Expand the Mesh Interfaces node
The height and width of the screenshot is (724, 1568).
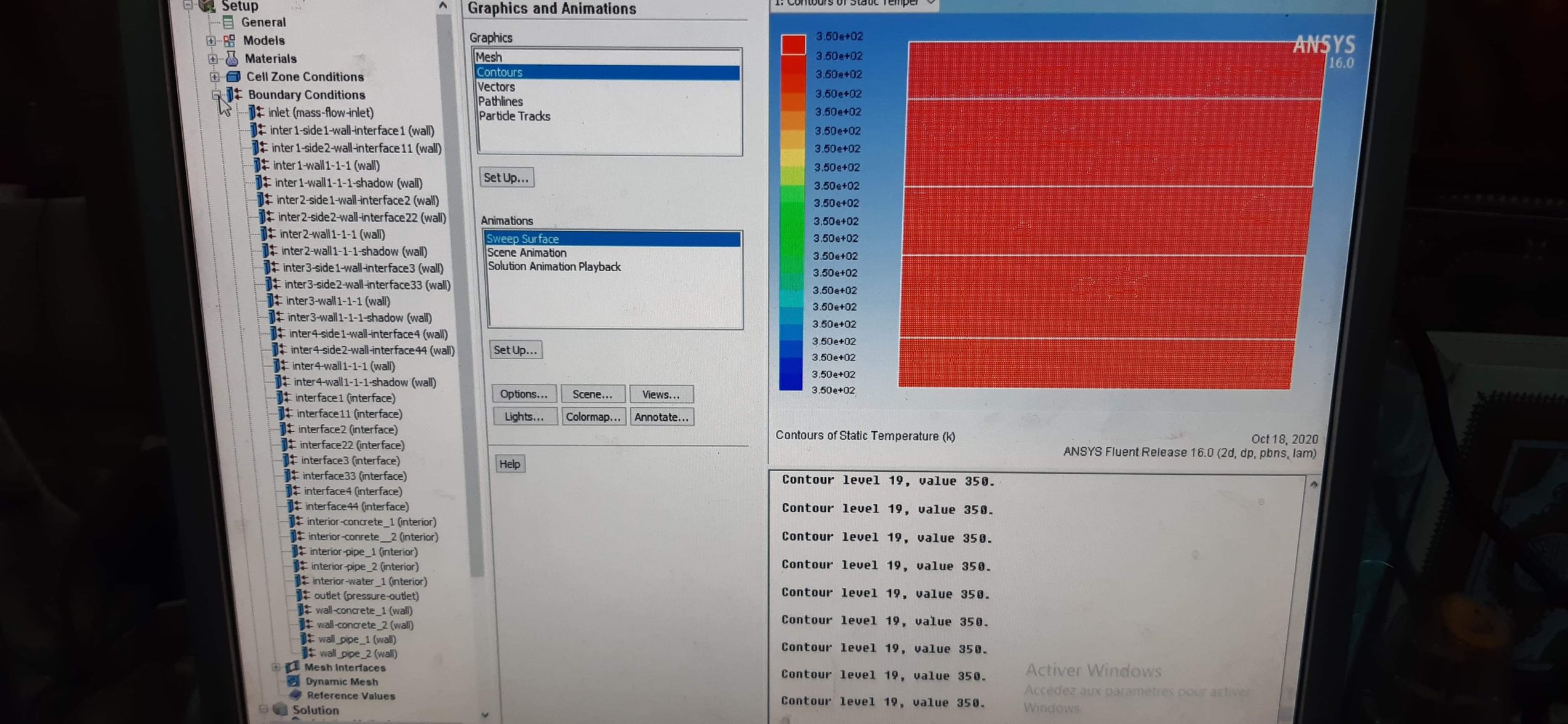[275, 667]
